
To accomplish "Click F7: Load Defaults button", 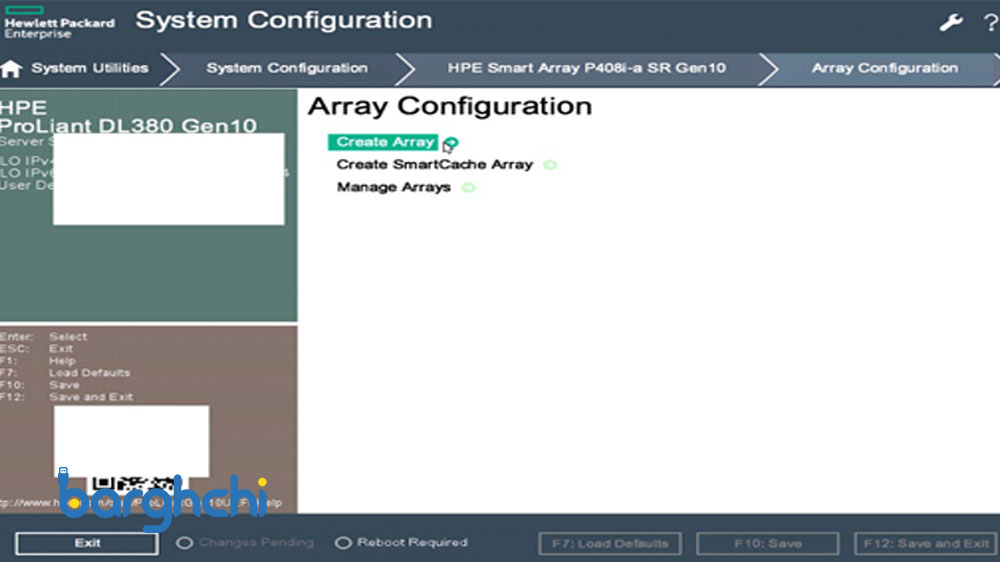I will click(x=609, y=544).
